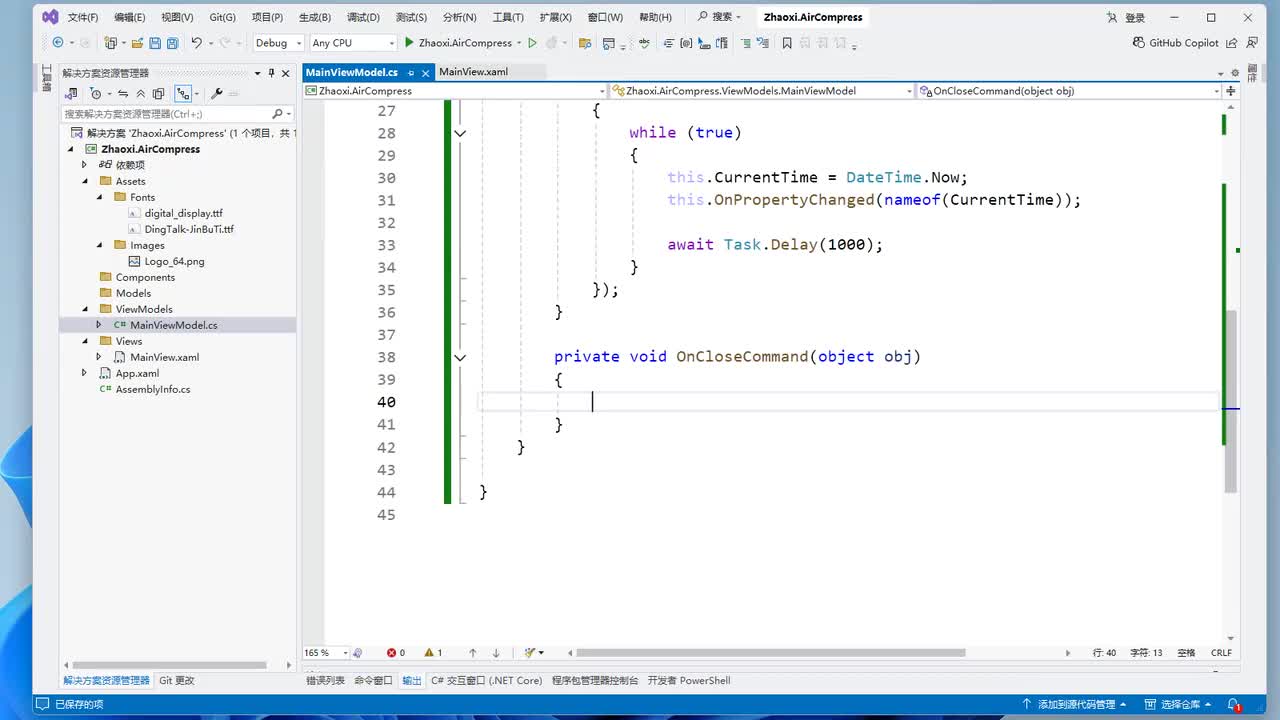Open the OnCloseCommand member navigation dropdown
The image size is (1280, 720).
point(1069,91)
